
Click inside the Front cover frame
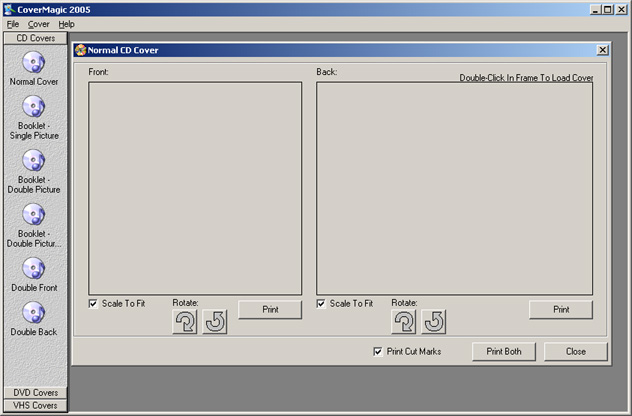(195, 189)
